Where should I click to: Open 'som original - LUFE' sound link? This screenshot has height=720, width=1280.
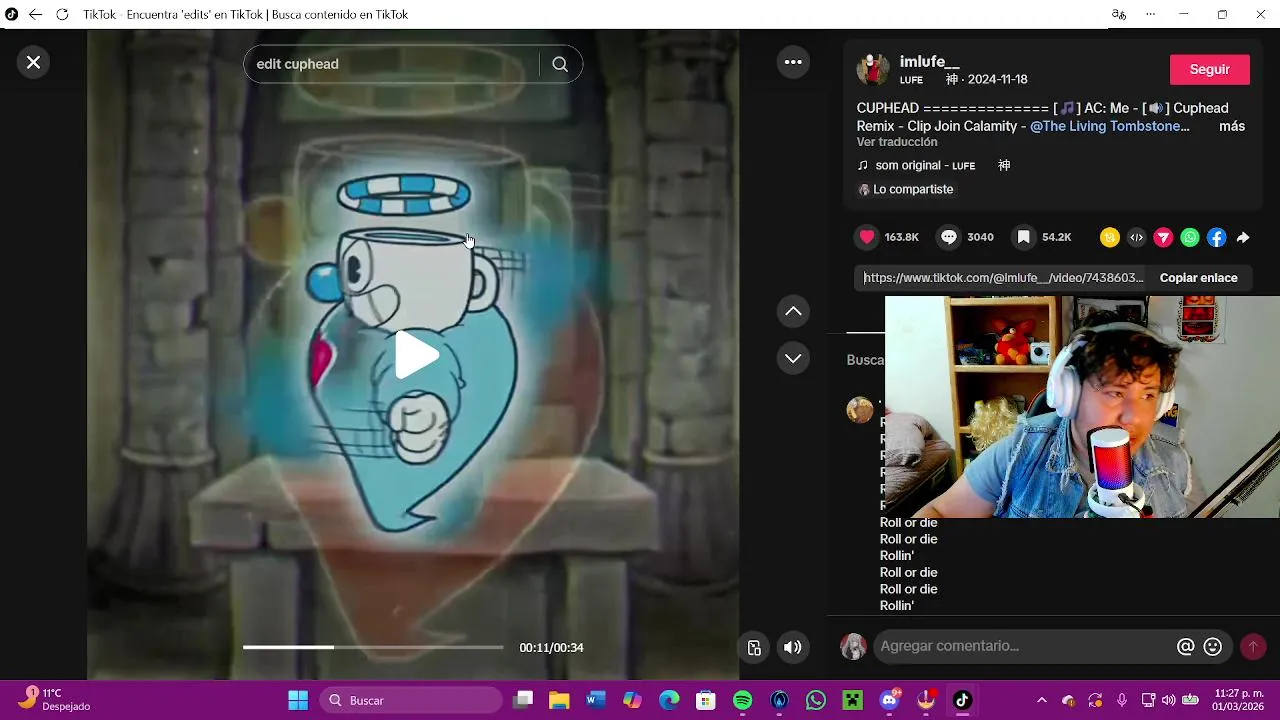(x=924, y=165)
